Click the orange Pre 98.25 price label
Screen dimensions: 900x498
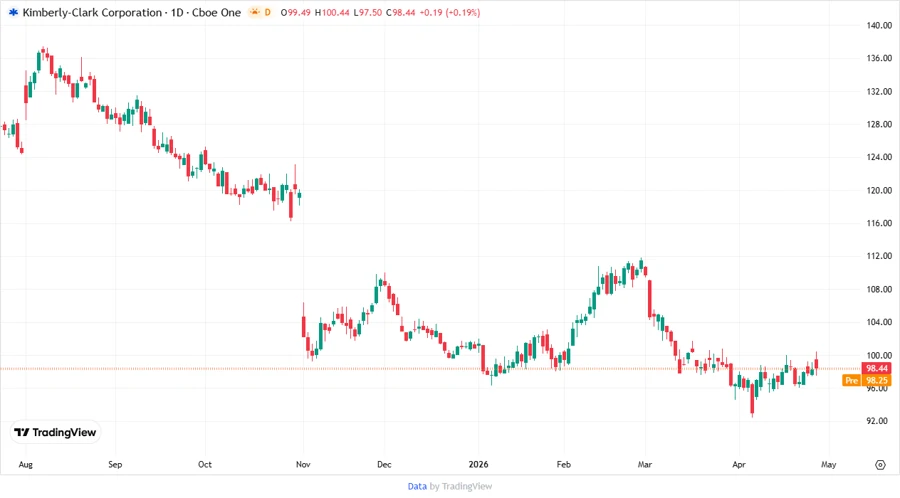pyautogui.click(x=867, y=380)
